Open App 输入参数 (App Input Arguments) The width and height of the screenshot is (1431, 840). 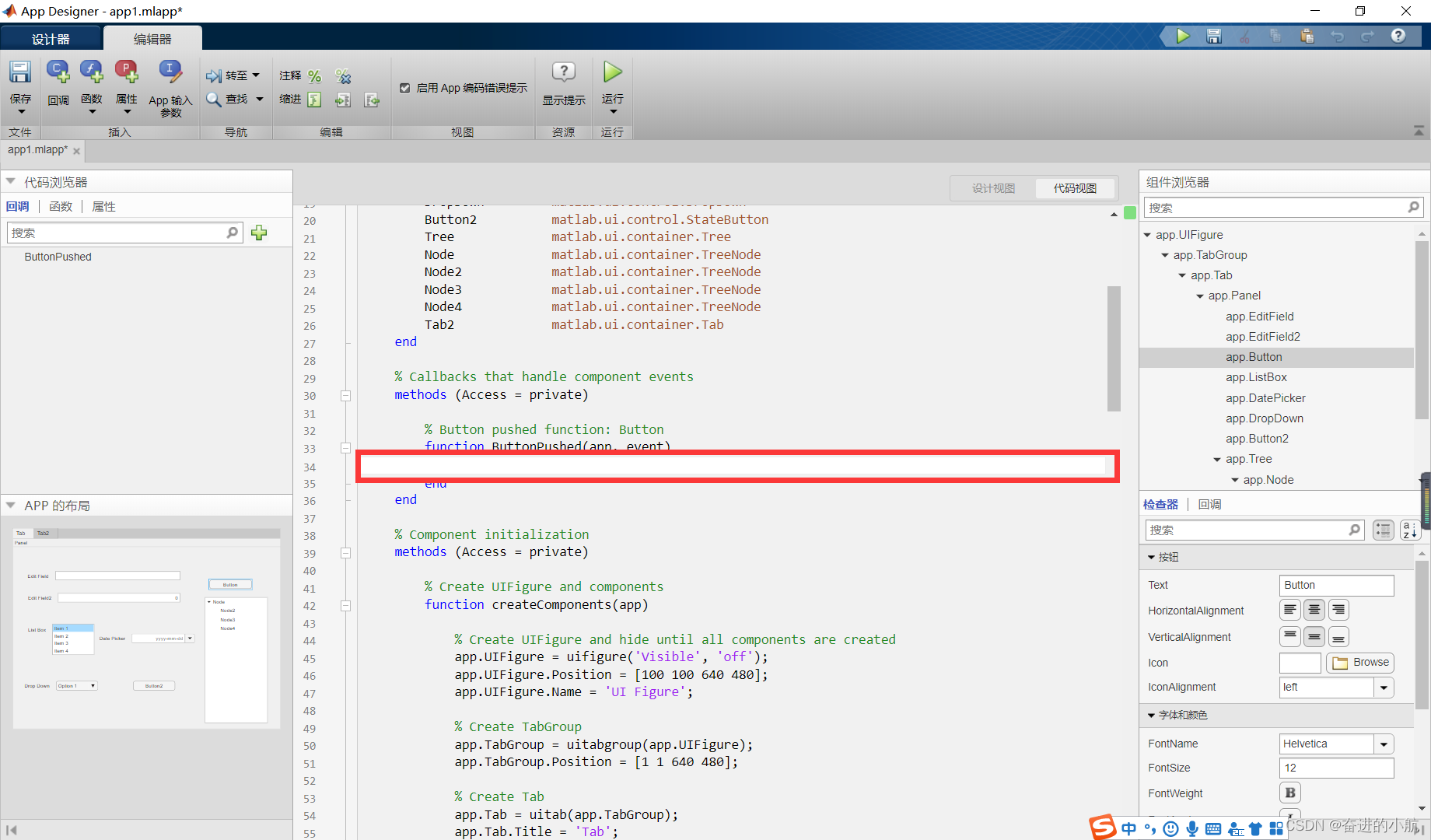170,72
